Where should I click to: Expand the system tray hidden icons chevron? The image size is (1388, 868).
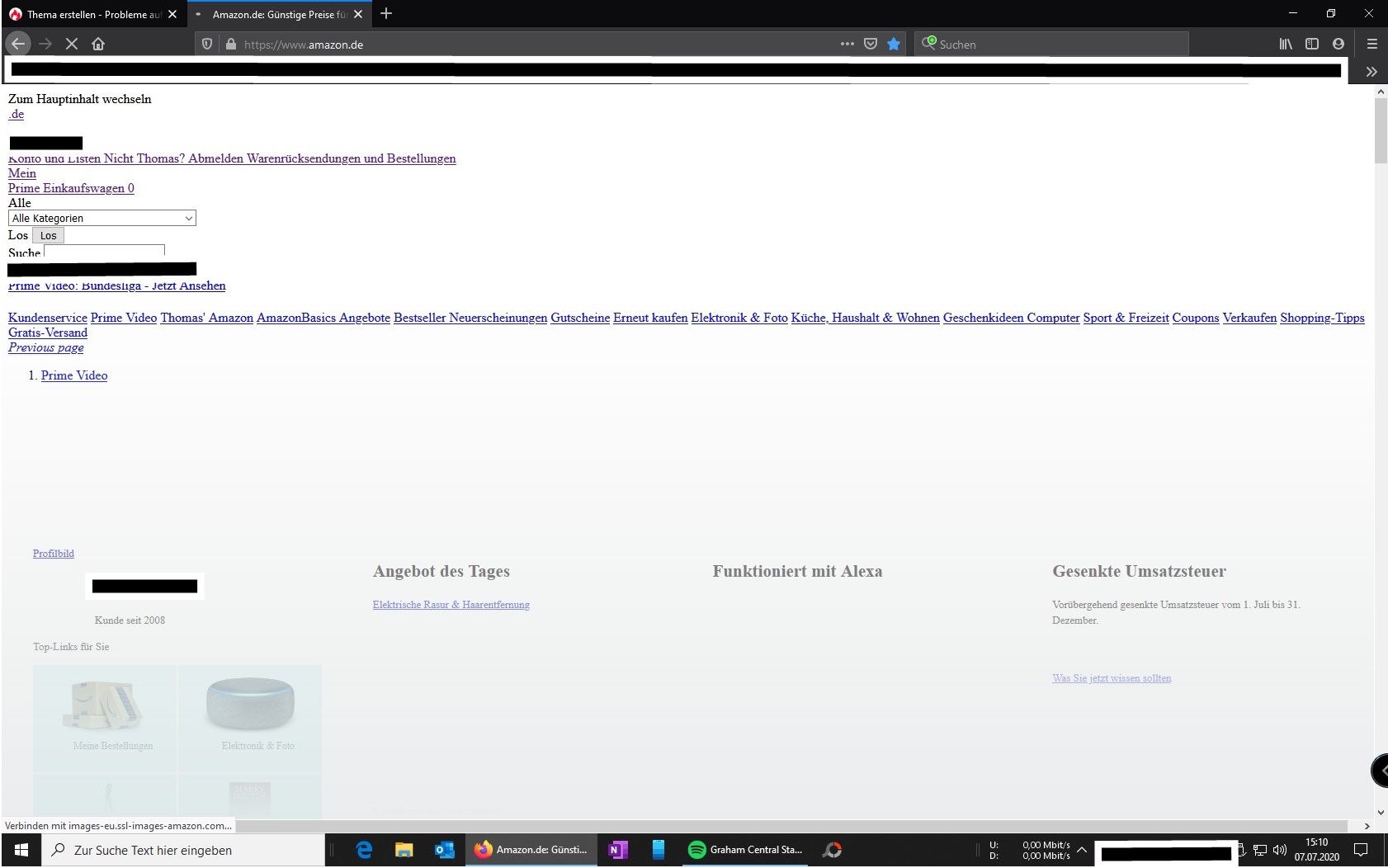(1082, 850)
